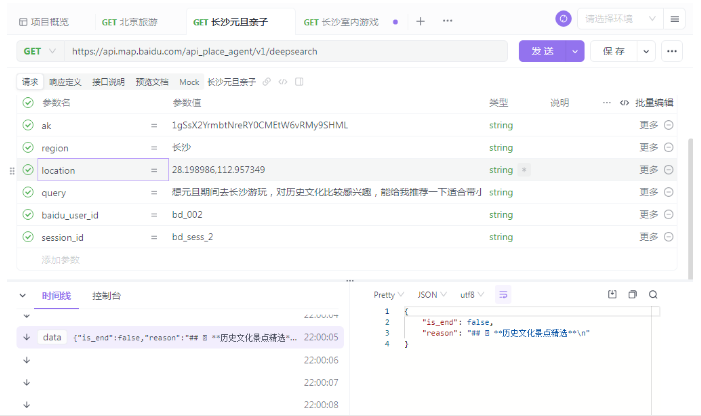The image size is (701, 416).
Task: Open the JSON type dropdown
Action: [x=431, y=295]
